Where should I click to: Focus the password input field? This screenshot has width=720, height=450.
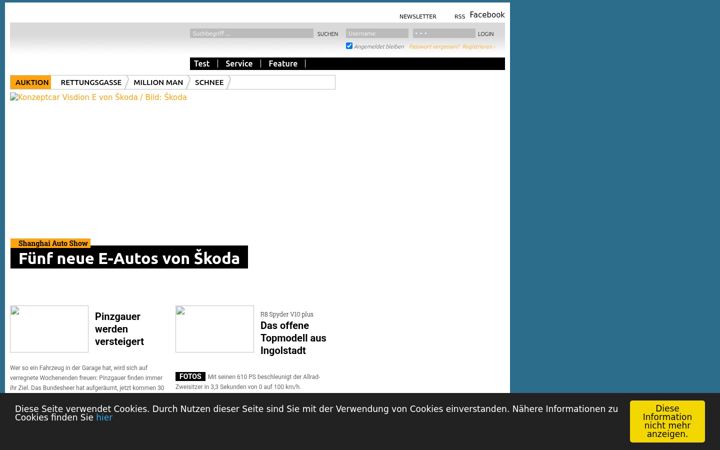pyautogui.click(x=444, y=34)
